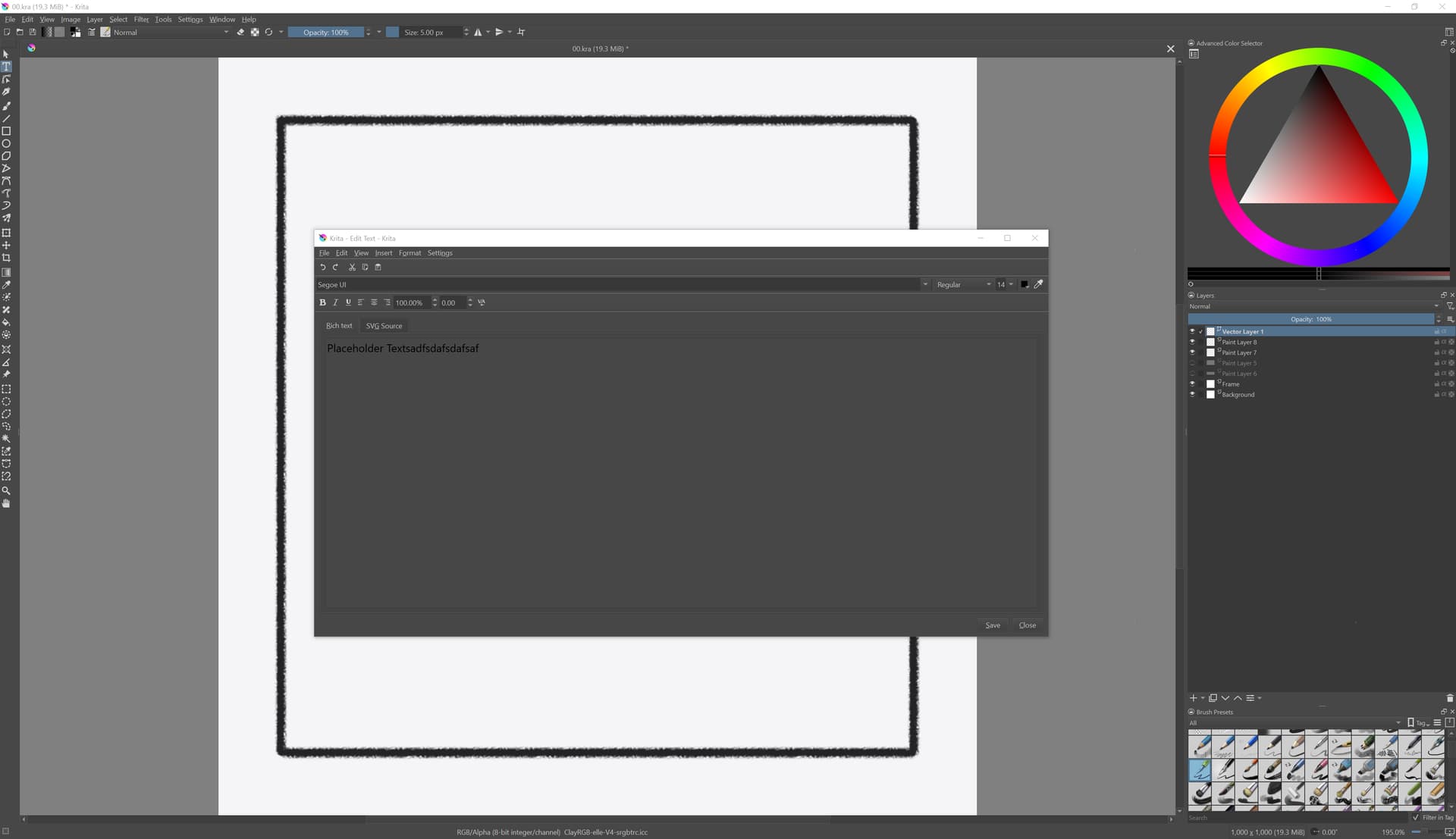Open the Segoe UI font dropdown
The height and width of the screenshot is (839, 1456).
click(924, 284)
